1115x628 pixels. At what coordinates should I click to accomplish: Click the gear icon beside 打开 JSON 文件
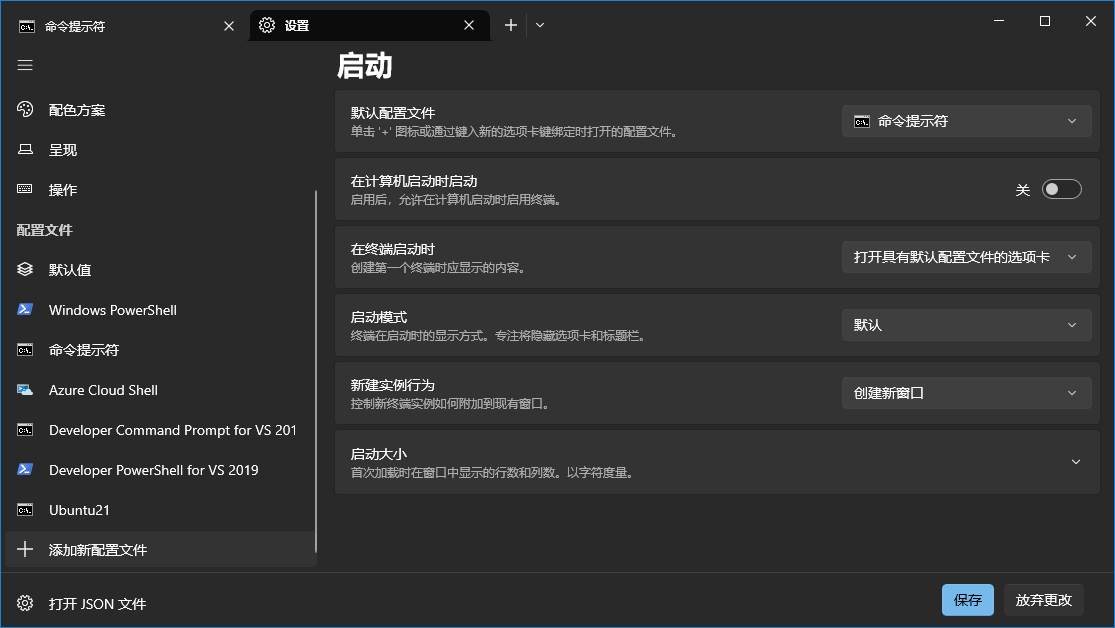[x=25, y=603]
